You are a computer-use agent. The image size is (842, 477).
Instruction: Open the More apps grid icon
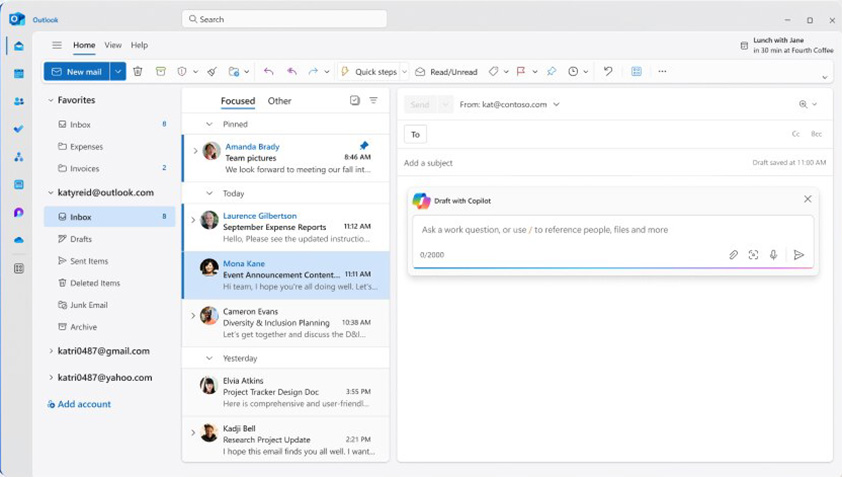pos(19,268)
